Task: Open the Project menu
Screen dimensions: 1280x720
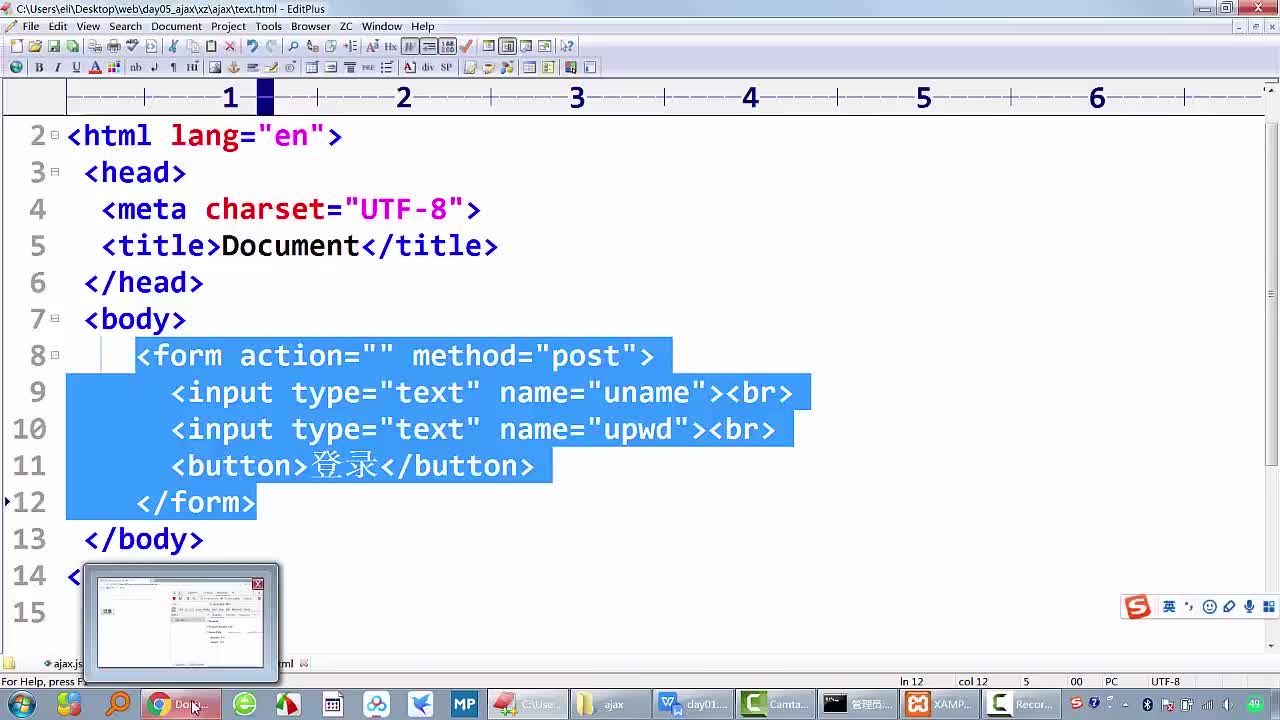Action: point(228,26)
